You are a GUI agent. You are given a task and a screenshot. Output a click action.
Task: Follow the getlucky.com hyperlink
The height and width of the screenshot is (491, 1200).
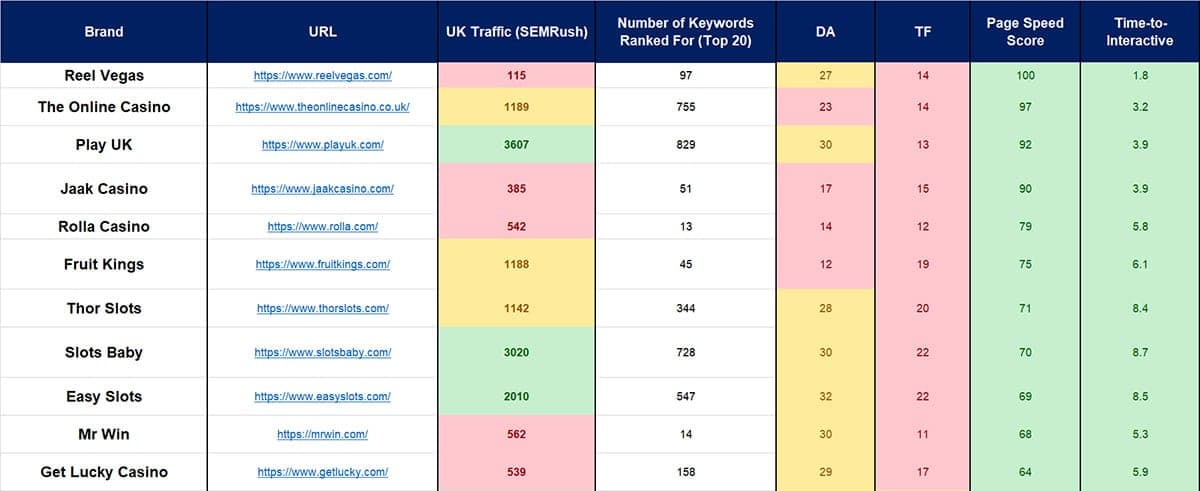click(x=323, y=472)
